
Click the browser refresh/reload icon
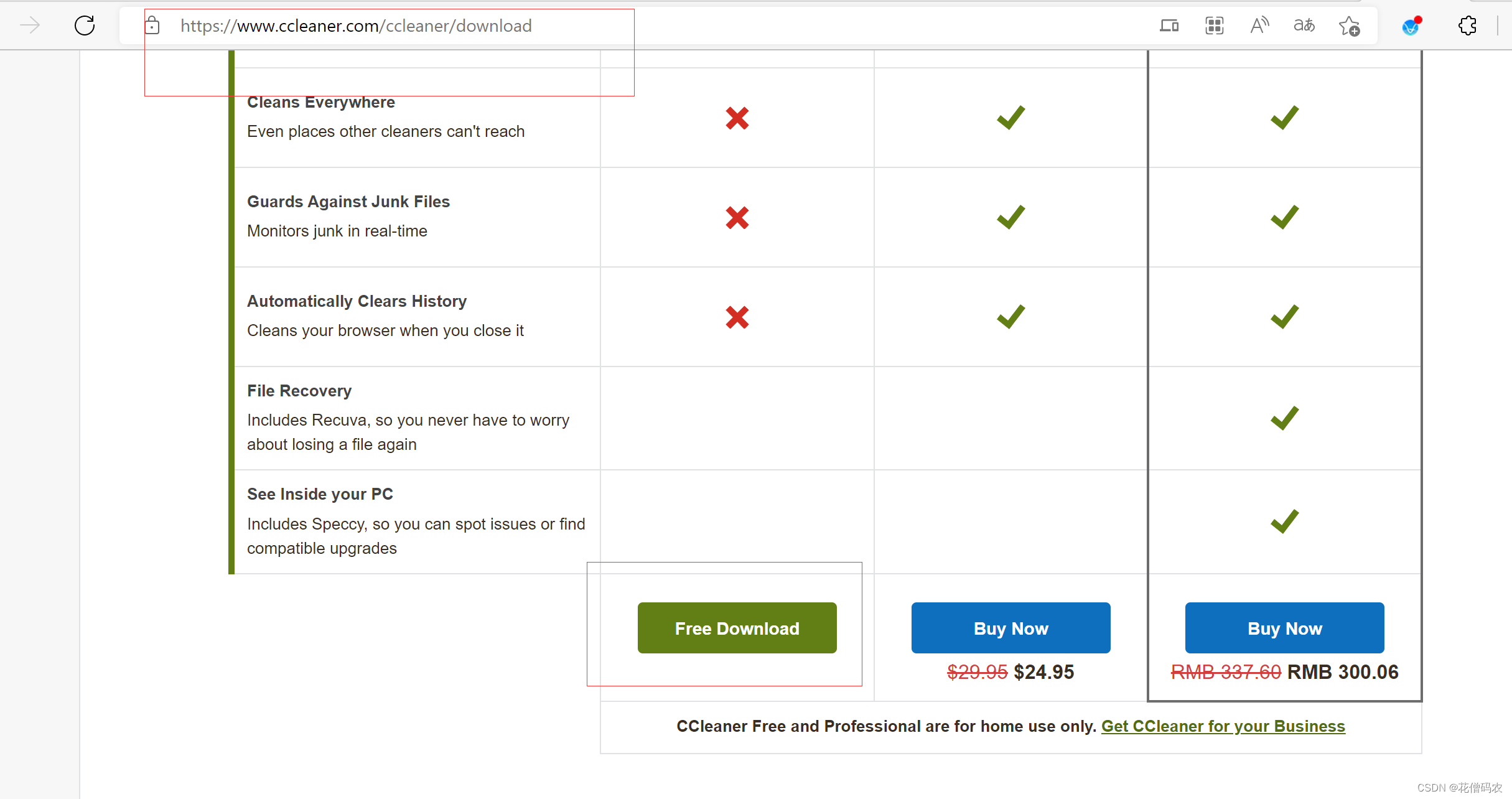click(x=85, y=26)
